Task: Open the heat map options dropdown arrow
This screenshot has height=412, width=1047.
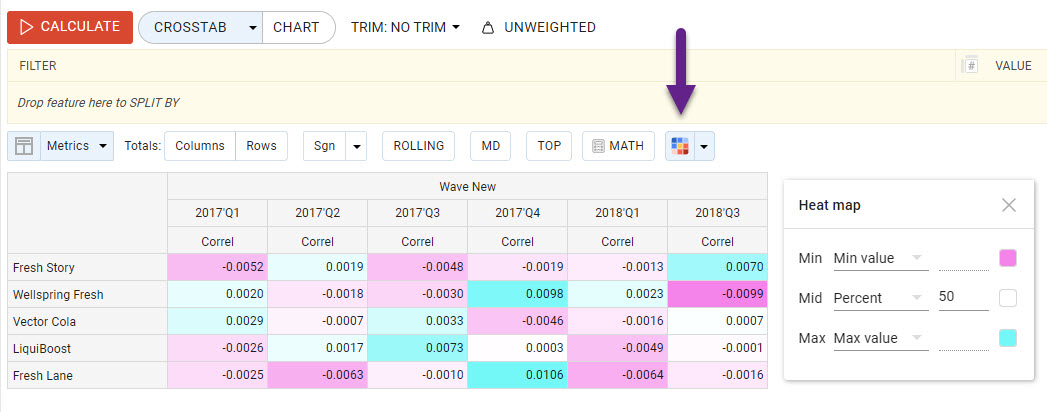Action: (704, 146)
